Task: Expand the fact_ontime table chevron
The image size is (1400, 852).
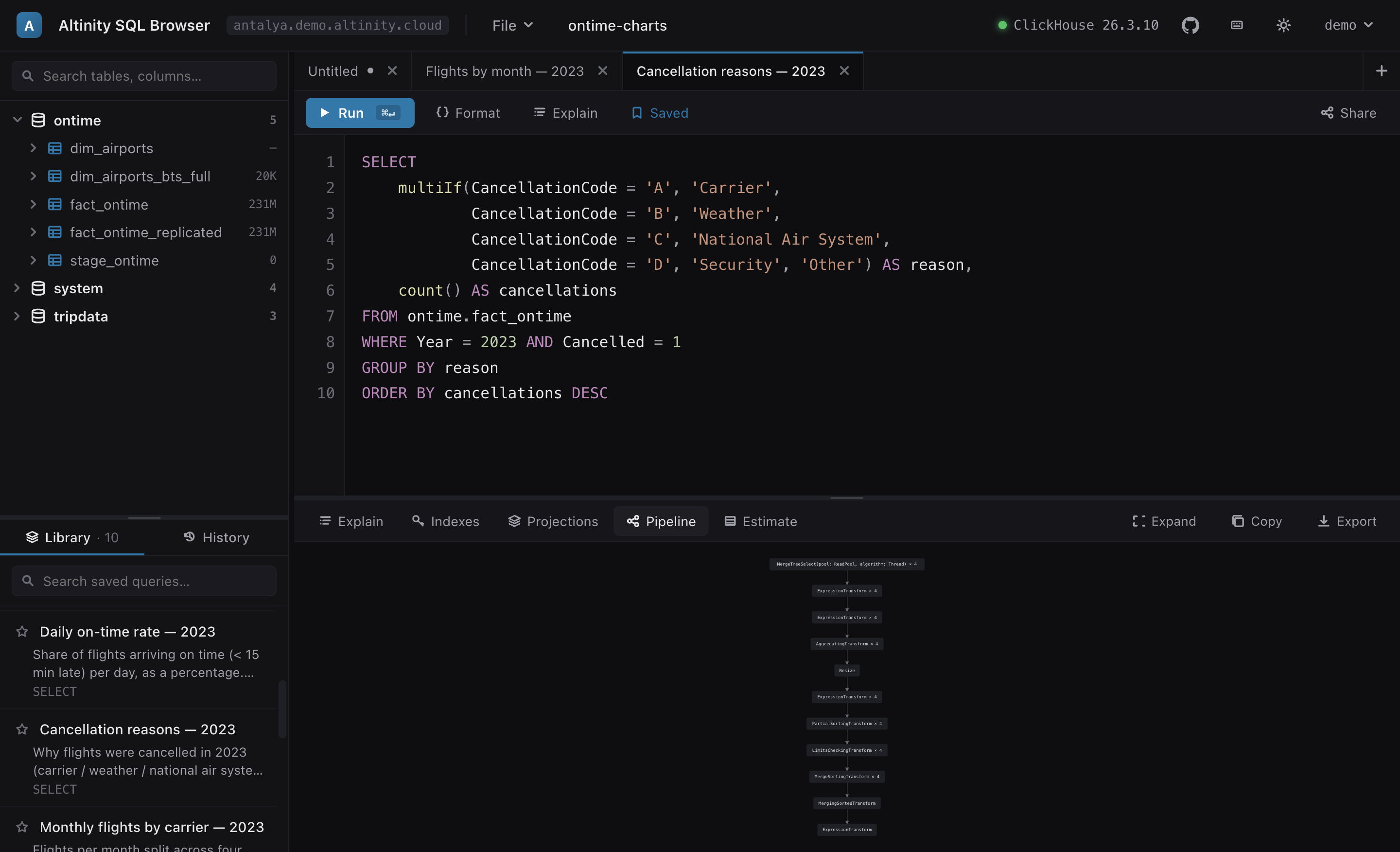Action: pos(33,204)
